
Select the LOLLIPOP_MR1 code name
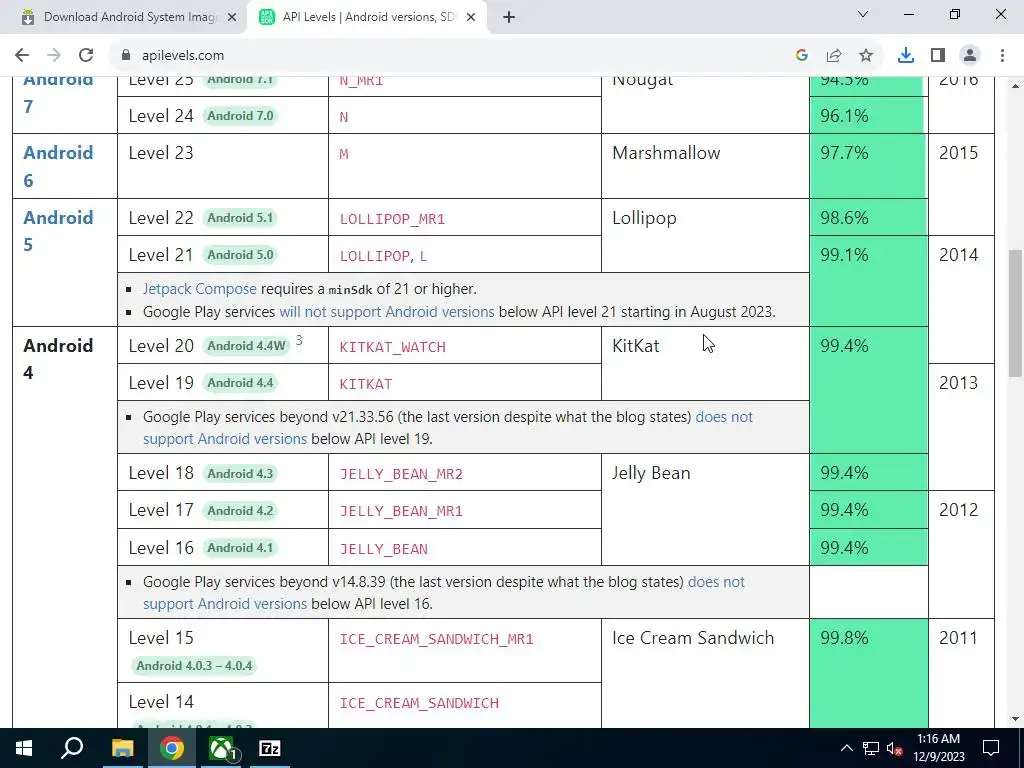392,219
